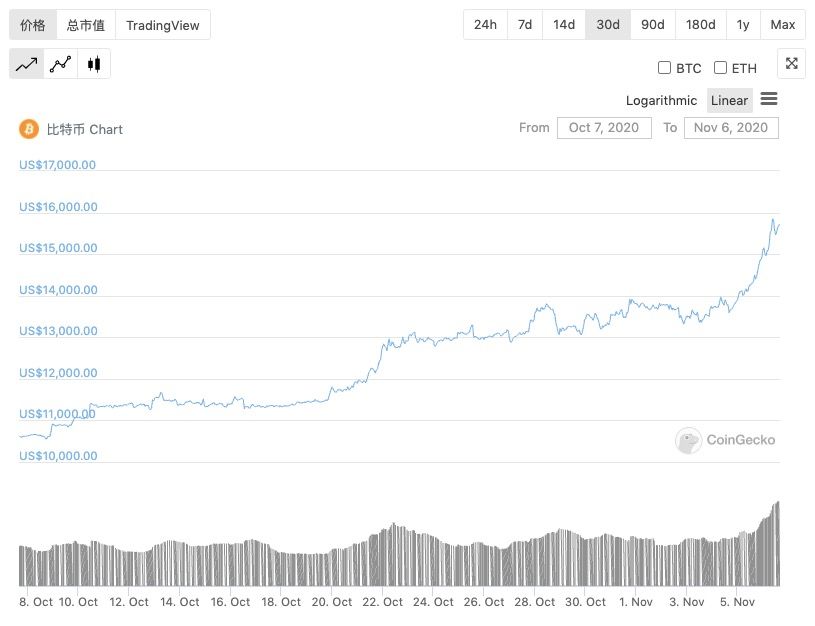Switch to the line-with-markers chart icon
The width and height of the screenshot is (815, 626).
[x=60, y=65]
